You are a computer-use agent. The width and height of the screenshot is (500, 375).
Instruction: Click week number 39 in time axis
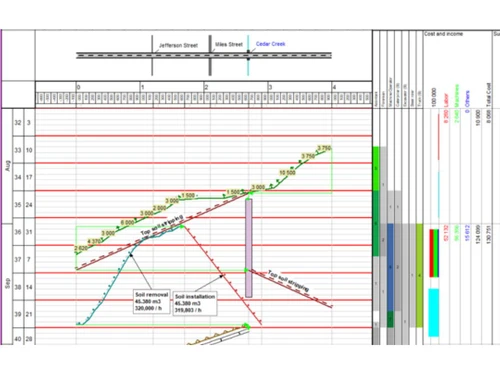(18, 314)
